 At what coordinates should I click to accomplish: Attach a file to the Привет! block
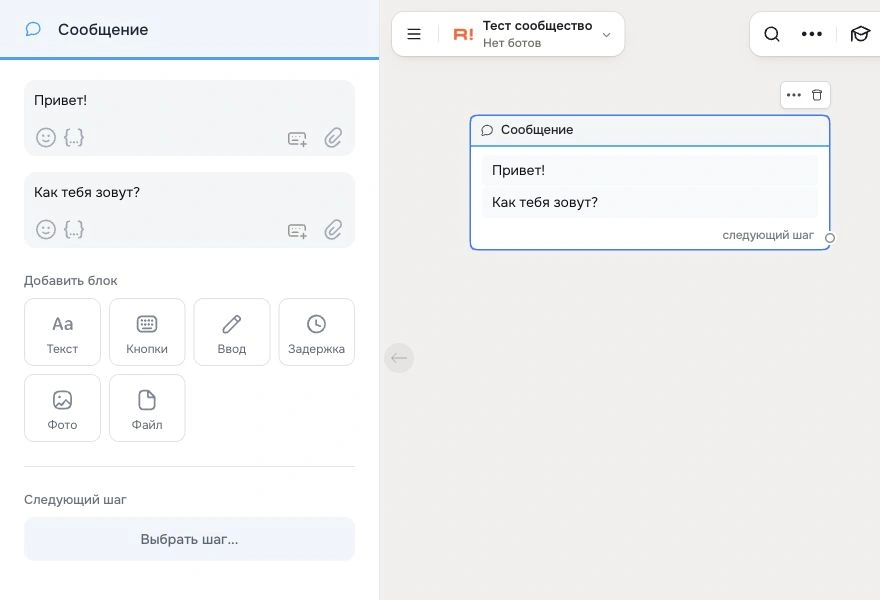[333, 138]
